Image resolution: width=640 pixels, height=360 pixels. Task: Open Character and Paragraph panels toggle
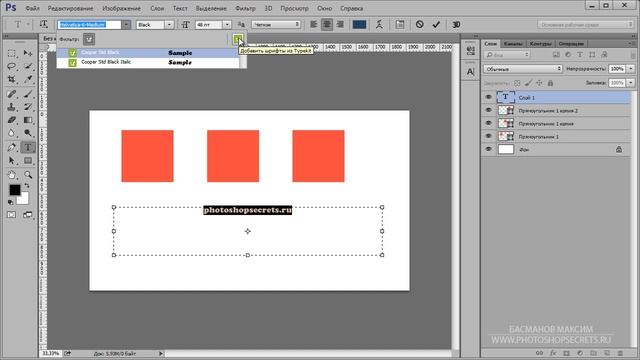400,24
